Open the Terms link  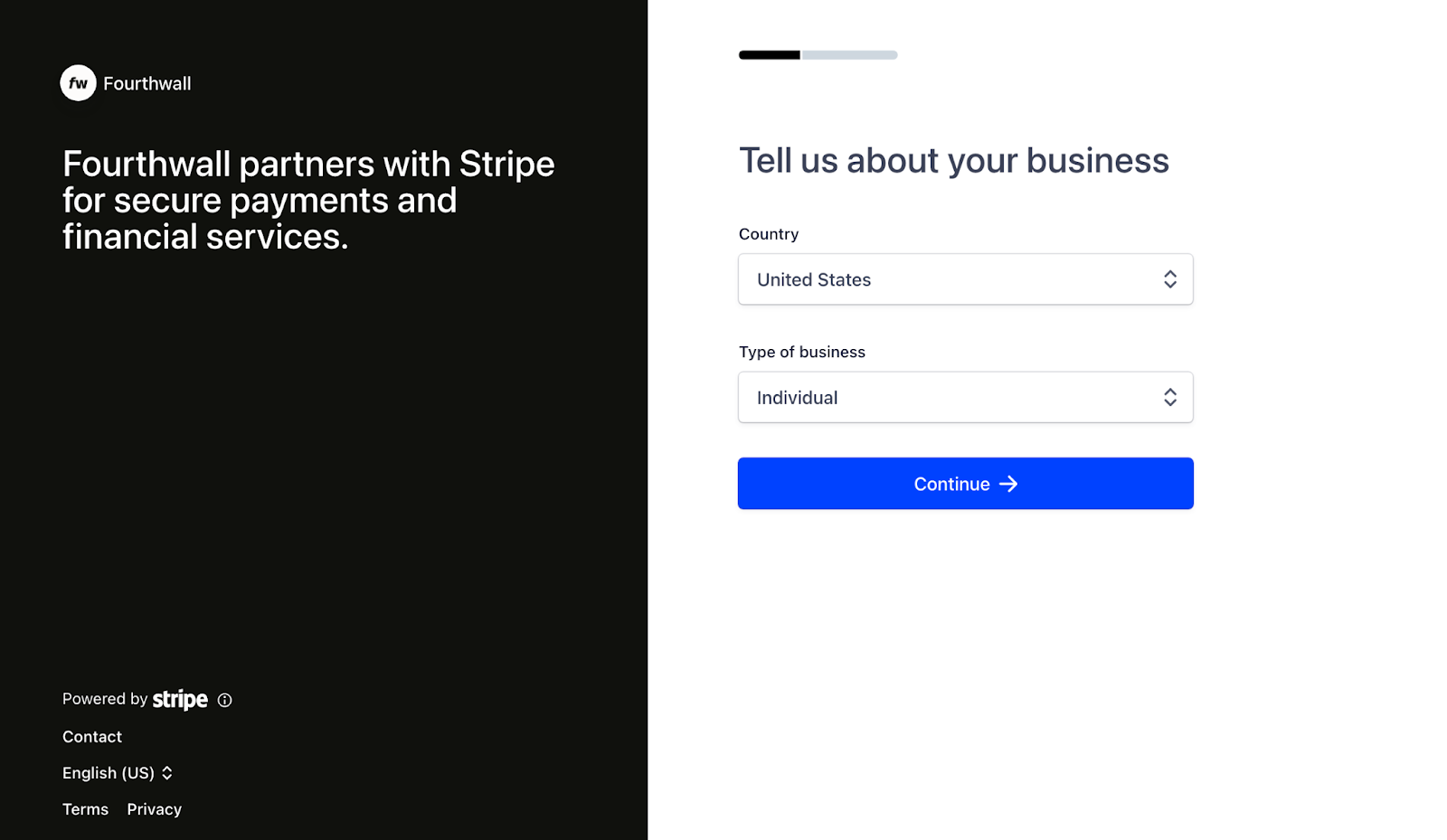(x=85, y=809)
